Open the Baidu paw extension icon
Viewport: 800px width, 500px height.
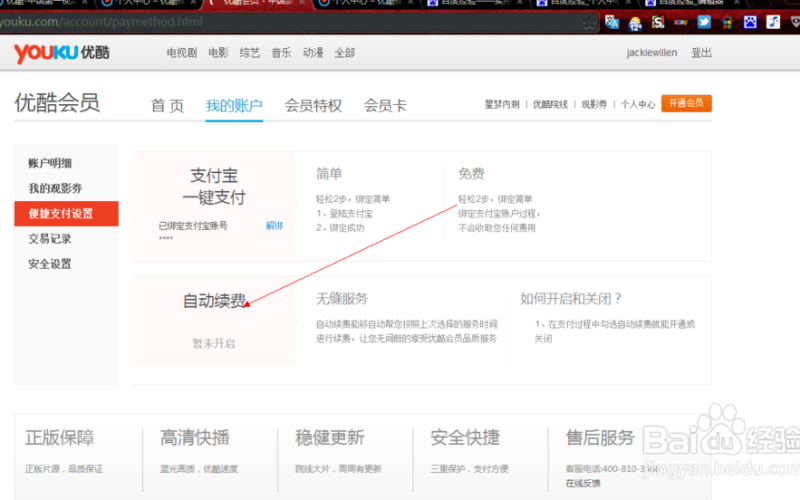click(x=750, y=22)
